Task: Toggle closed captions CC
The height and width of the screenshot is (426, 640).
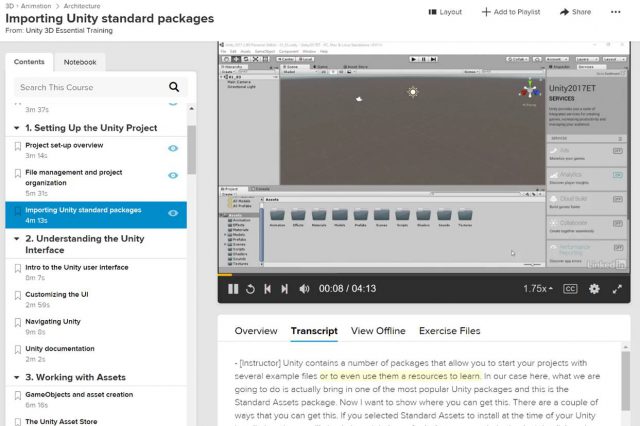Action: [x=570, y=289]
